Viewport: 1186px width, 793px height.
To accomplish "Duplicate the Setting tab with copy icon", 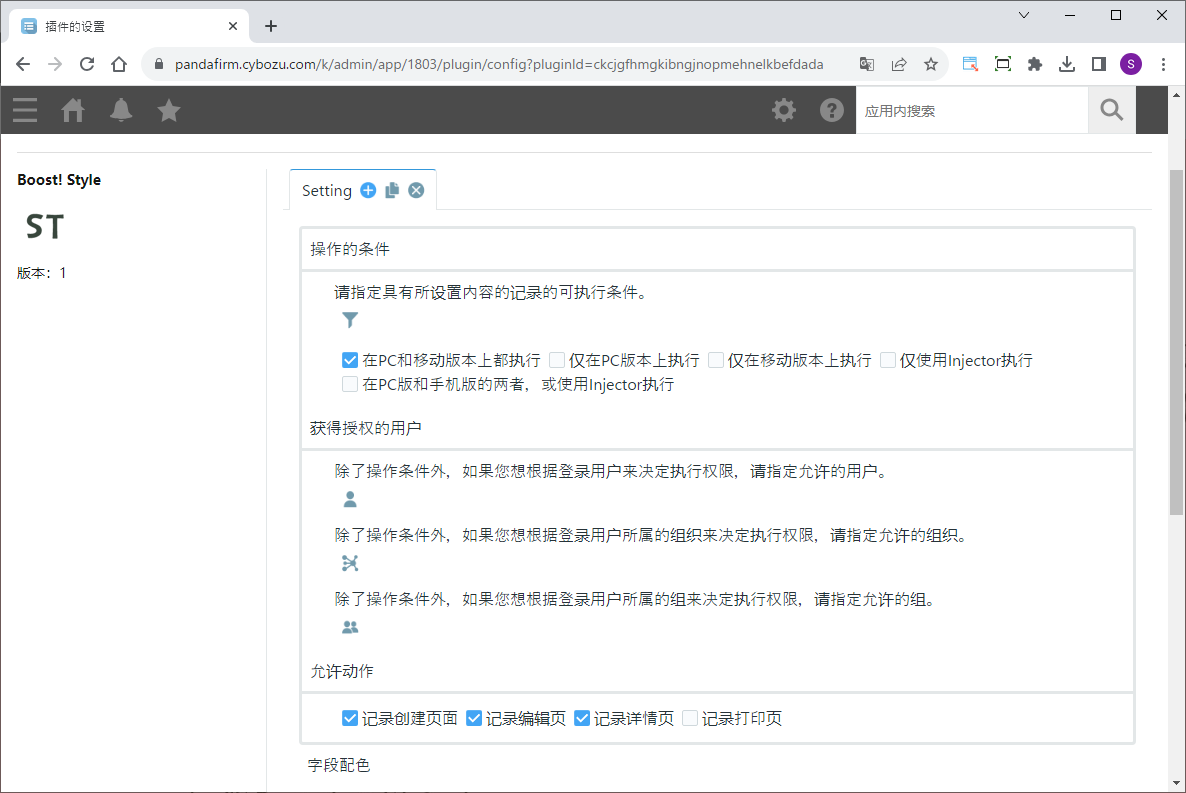I will [392, 190].
